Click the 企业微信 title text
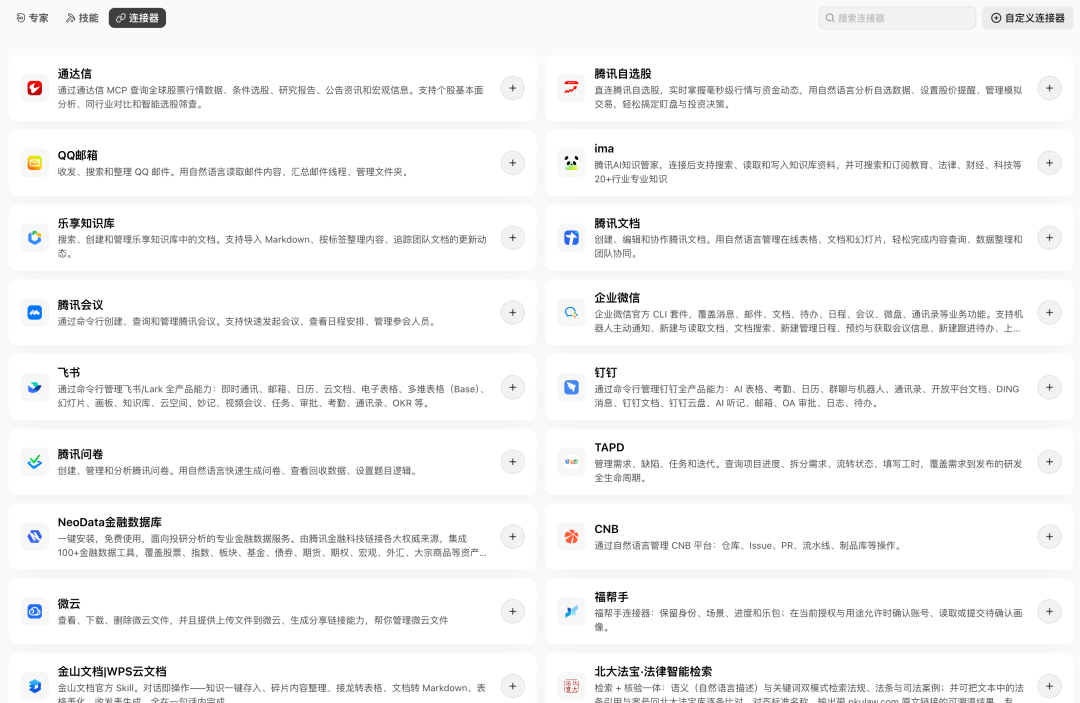The image size is (1080, 703). click(x=618, y=298)
